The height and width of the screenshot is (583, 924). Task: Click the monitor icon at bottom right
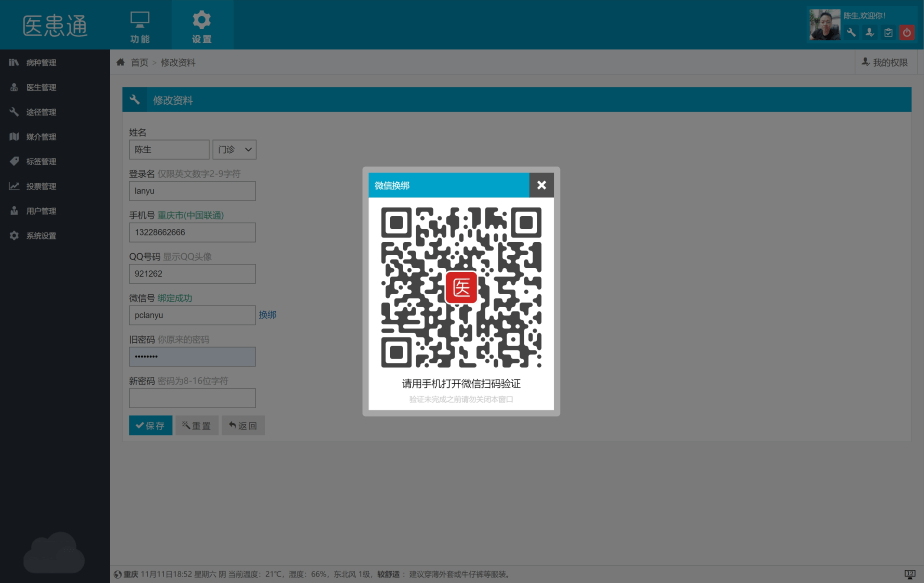click(x=910, y=574)
